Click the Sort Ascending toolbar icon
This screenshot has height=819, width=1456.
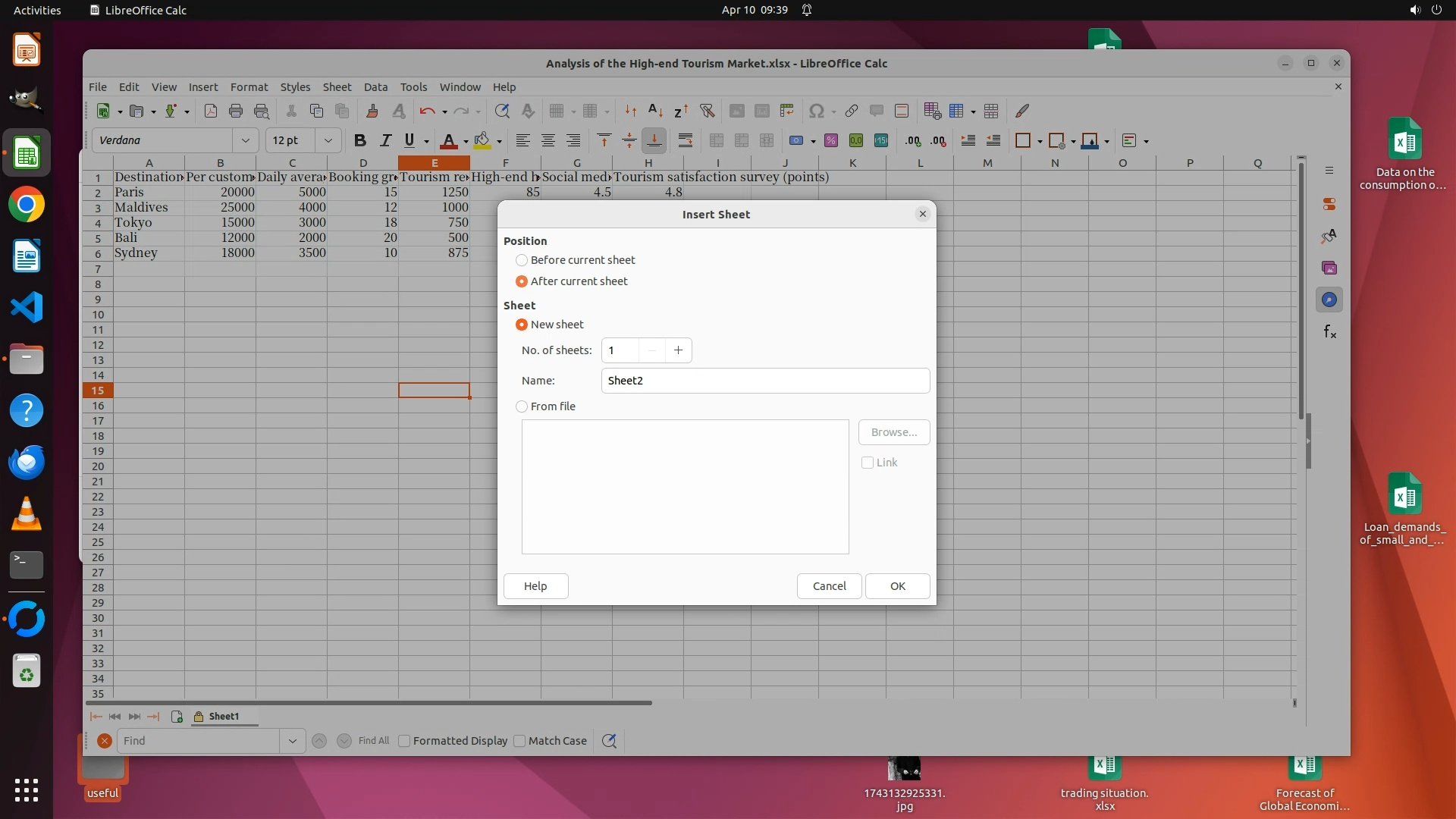pos(656,111)
